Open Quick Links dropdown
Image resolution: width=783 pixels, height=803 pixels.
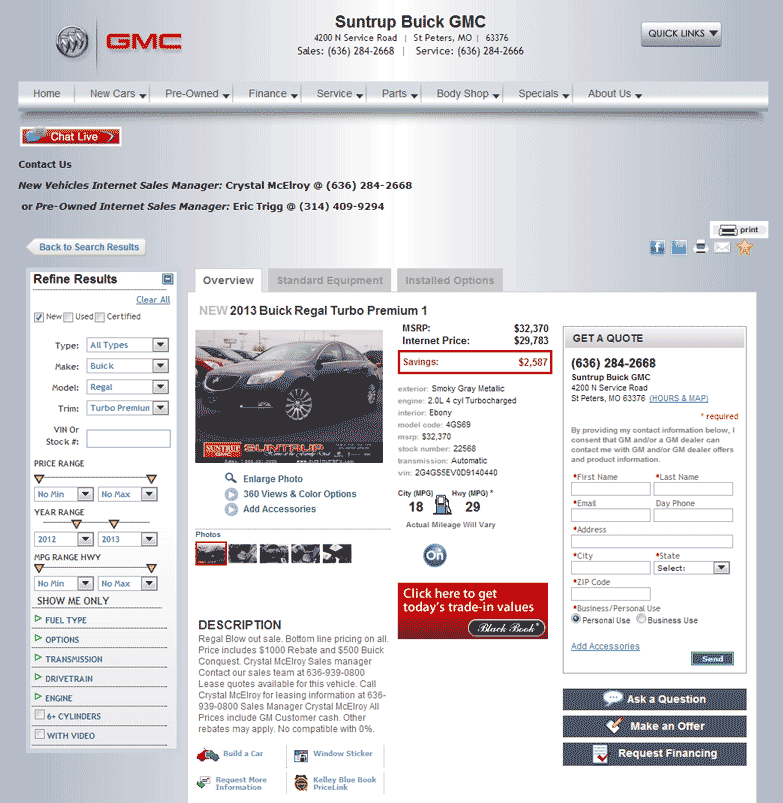pos(681,34)
